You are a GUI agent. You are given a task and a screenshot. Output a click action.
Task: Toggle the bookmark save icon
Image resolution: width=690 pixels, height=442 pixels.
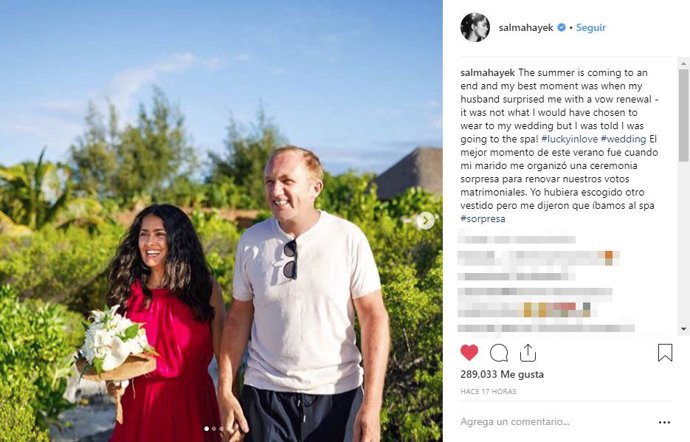(665, 353)
